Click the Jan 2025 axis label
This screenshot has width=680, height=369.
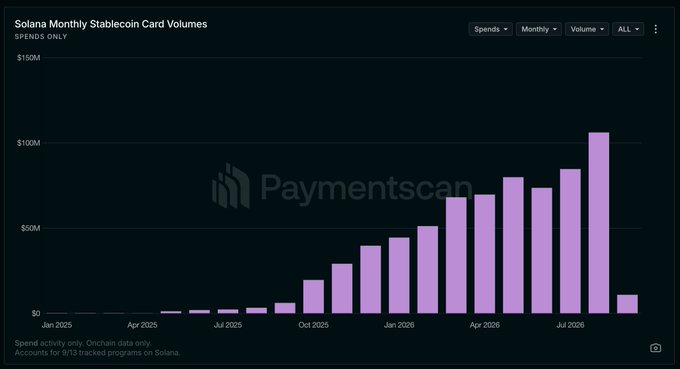coord(57,325)
